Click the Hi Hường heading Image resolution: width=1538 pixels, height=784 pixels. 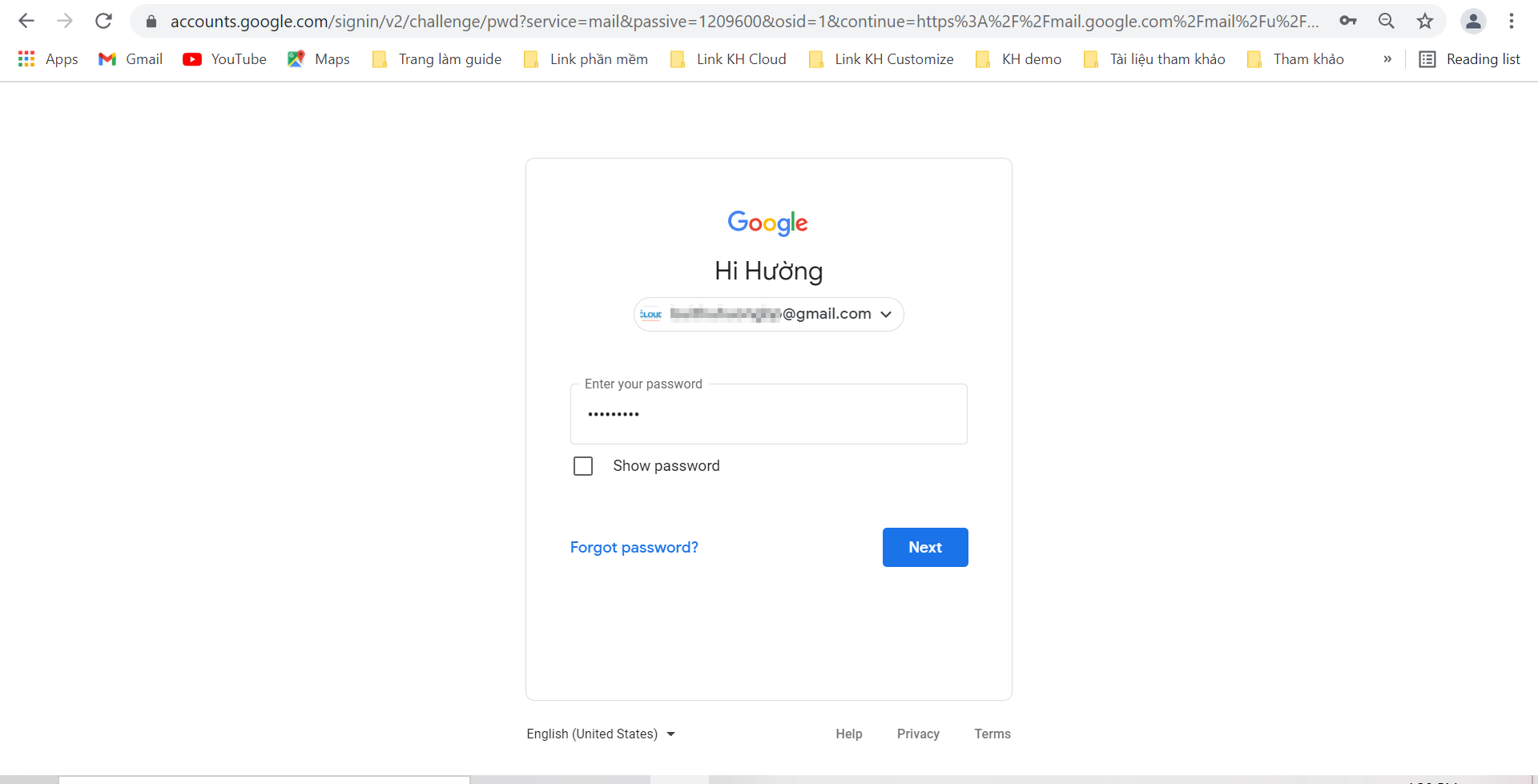[x=769, y=271]
